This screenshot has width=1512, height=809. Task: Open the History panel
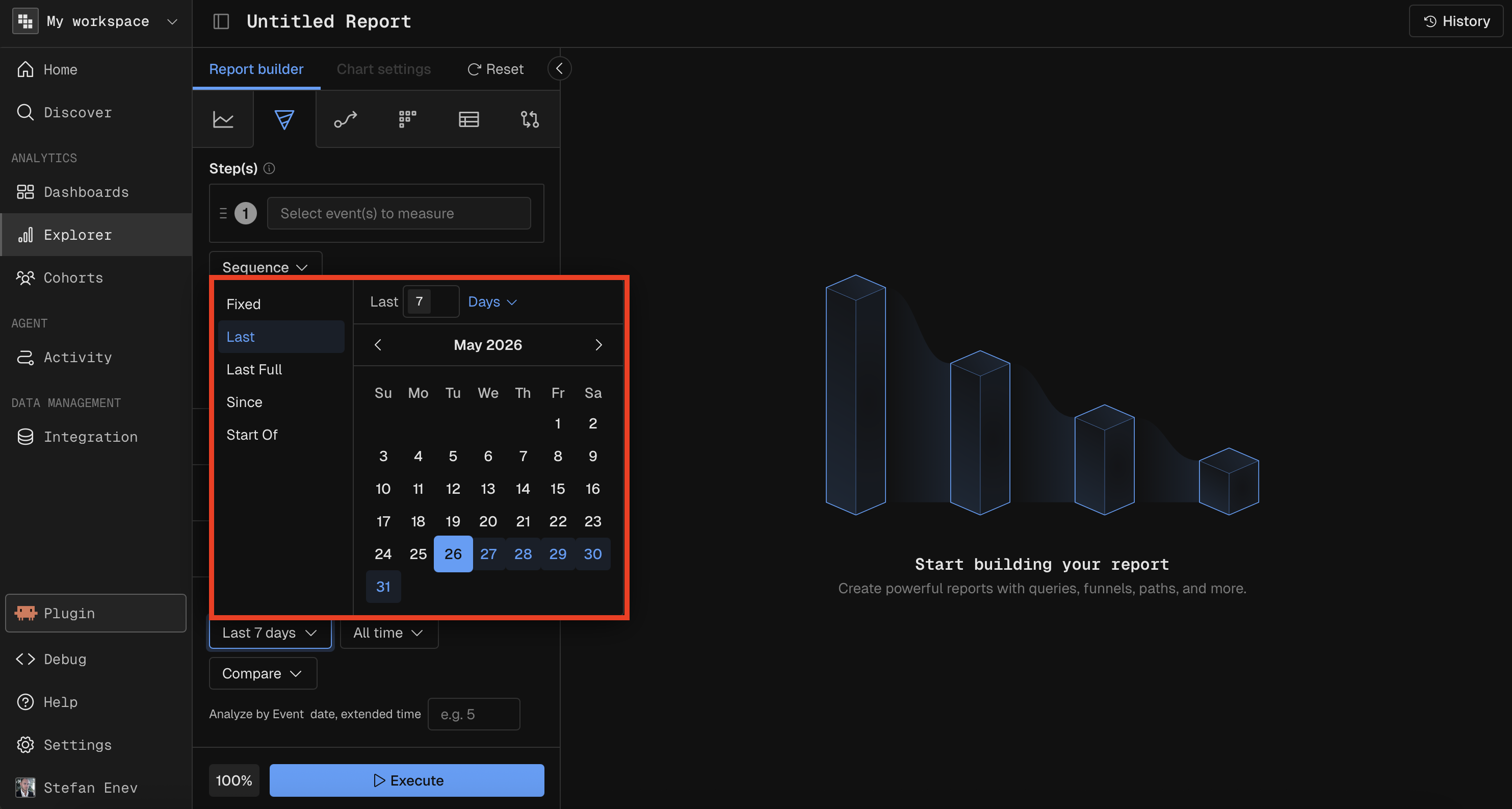pos(1456,21)
